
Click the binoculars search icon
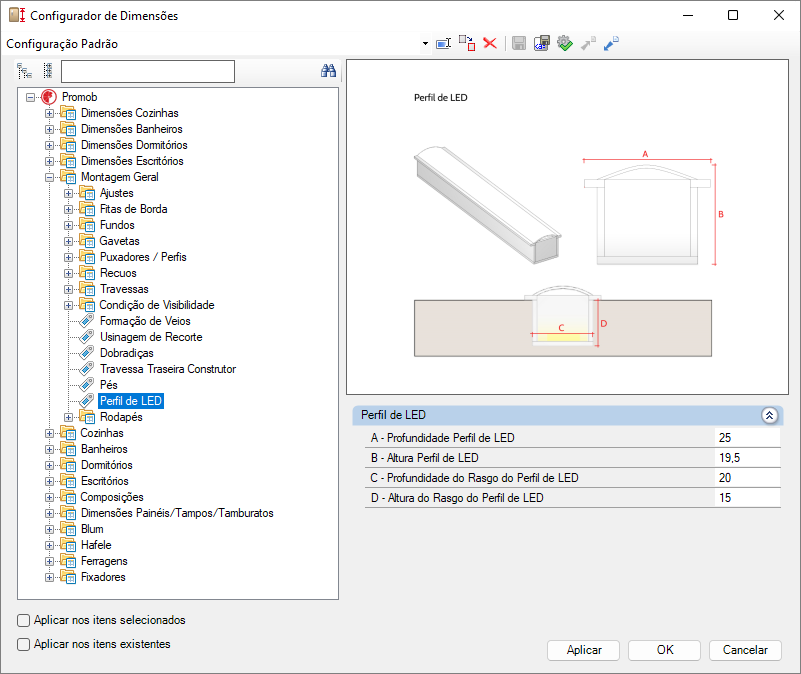coord(327,71)
